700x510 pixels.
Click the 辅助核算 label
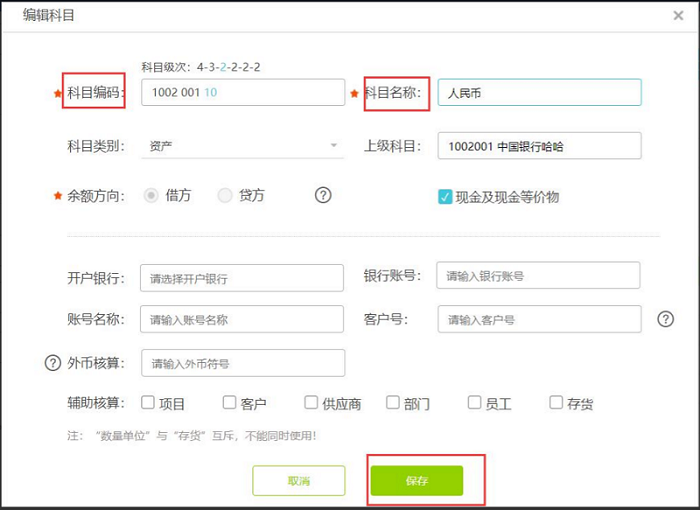[96, 403]
